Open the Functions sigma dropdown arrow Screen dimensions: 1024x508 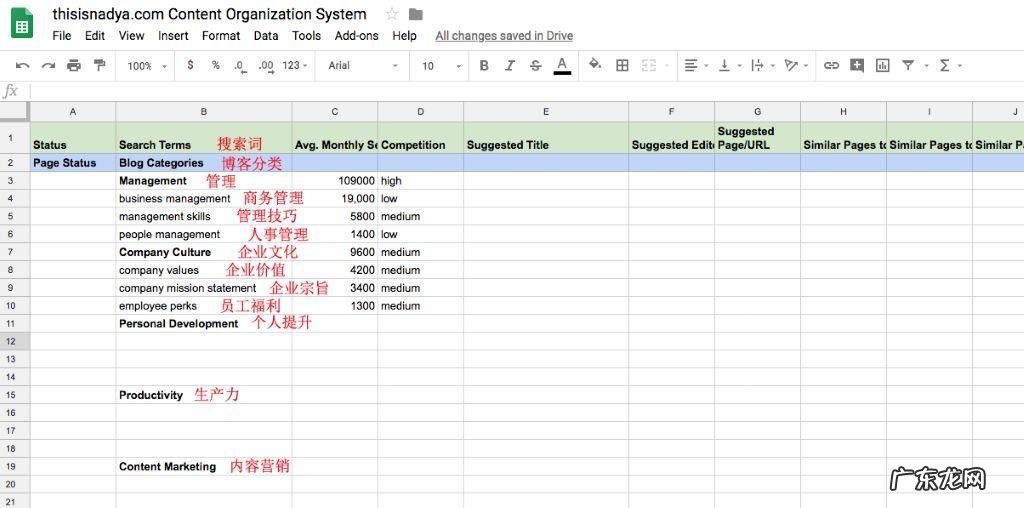tap(960, 66)
